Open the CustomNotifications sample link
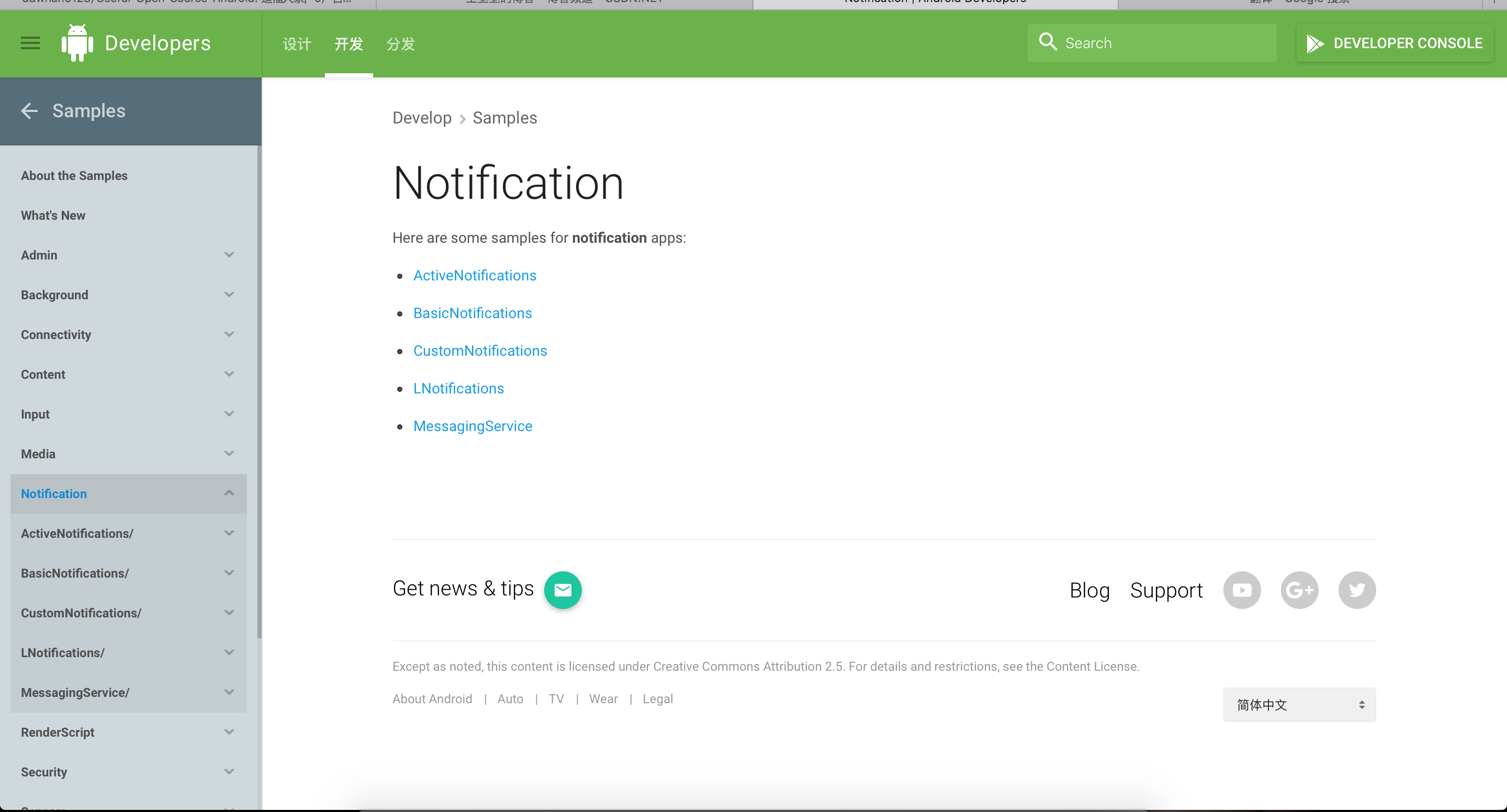This screenshot has width=1507, height=812. pos(480,351)
